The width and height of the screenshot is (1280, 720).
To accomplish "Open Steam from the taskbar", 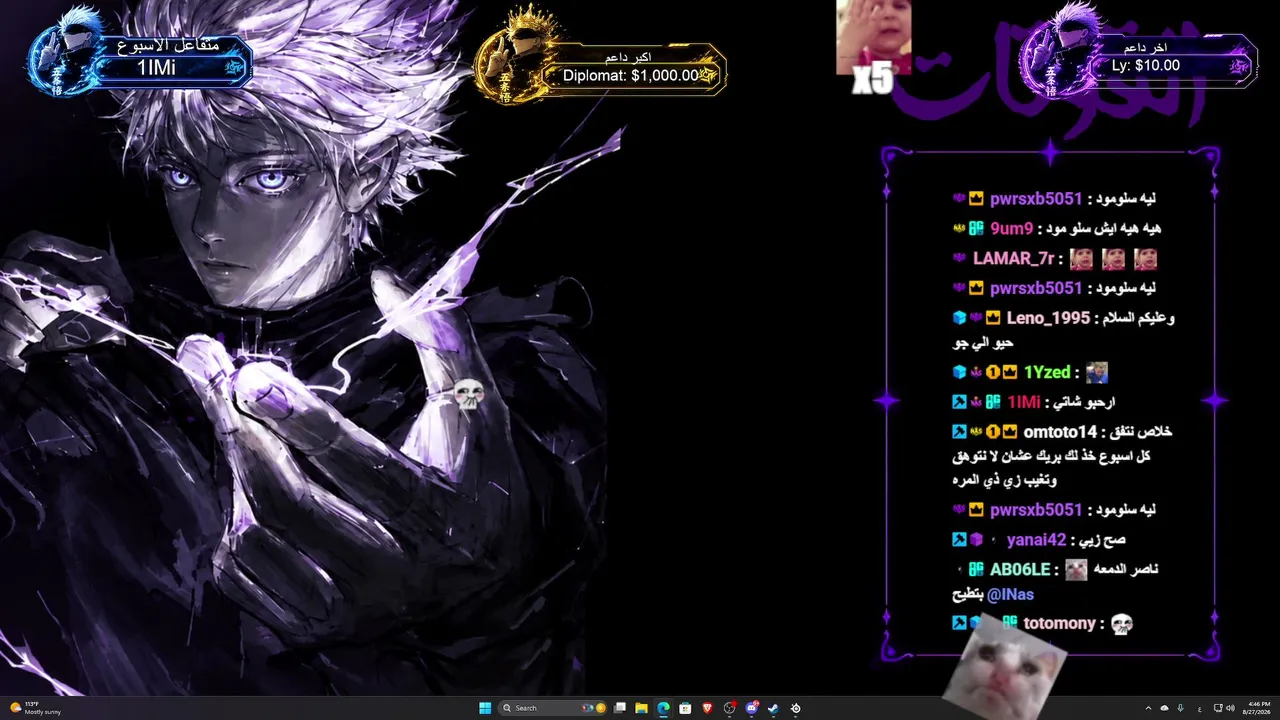I will click(x=773, y=708).
